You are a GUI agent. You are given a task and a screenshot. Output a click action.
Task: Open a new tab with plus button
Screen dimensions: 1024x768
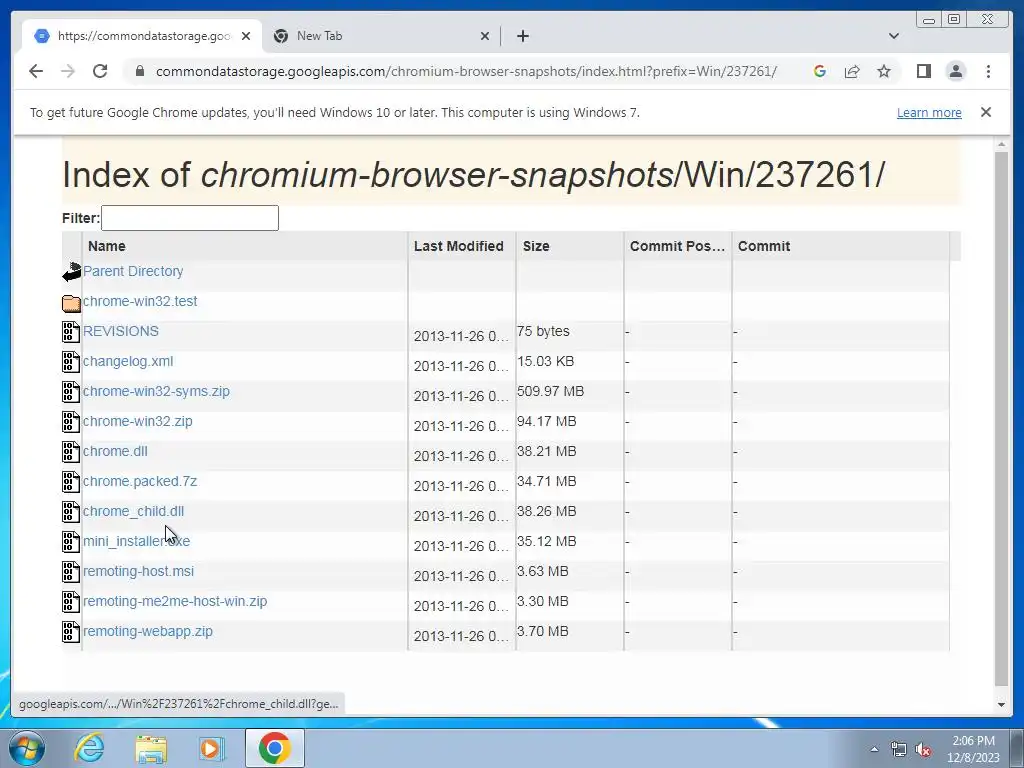(x=522, y=36)
